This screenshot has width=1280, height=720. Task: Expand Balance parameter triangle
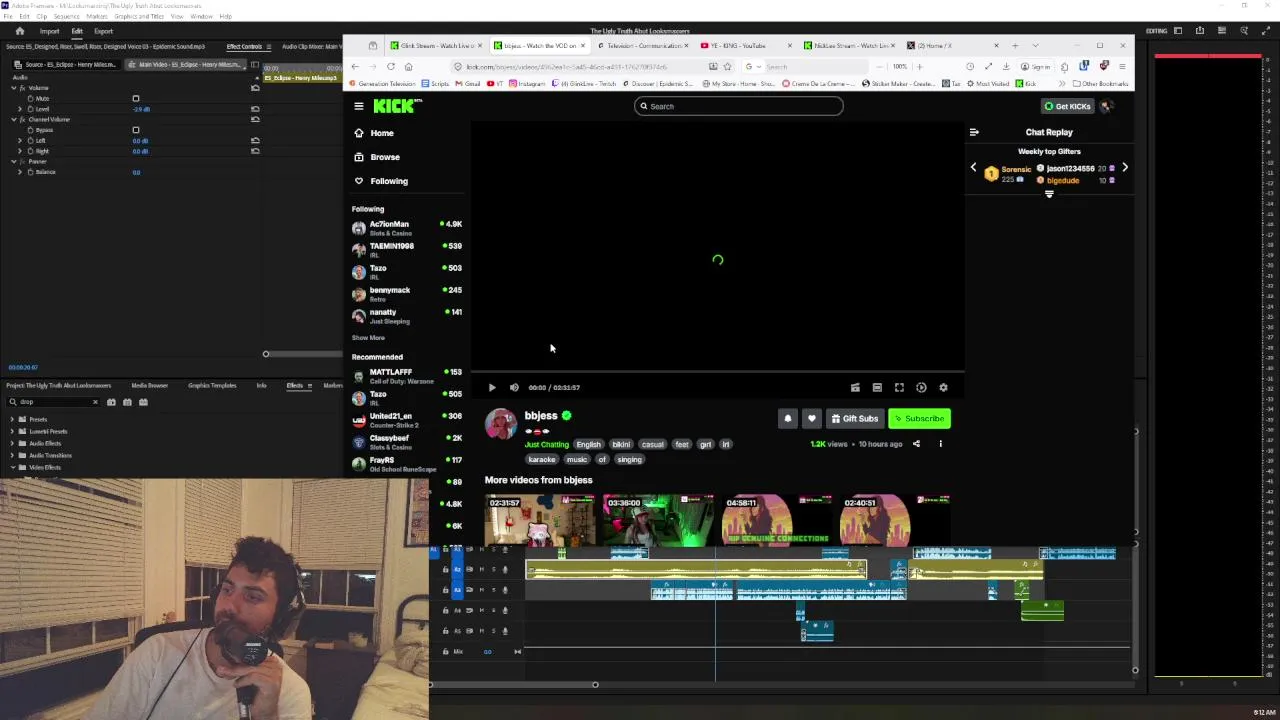pos(20,172)
